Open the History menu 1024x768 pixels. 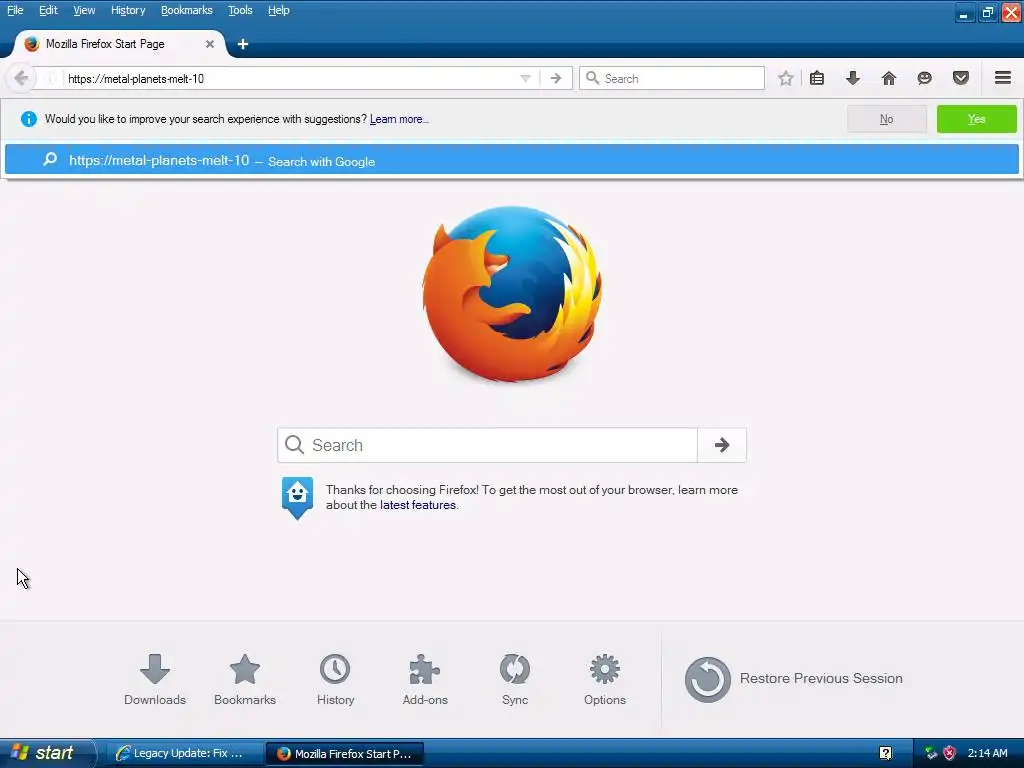pyautogui.click(x=128, y=10)
